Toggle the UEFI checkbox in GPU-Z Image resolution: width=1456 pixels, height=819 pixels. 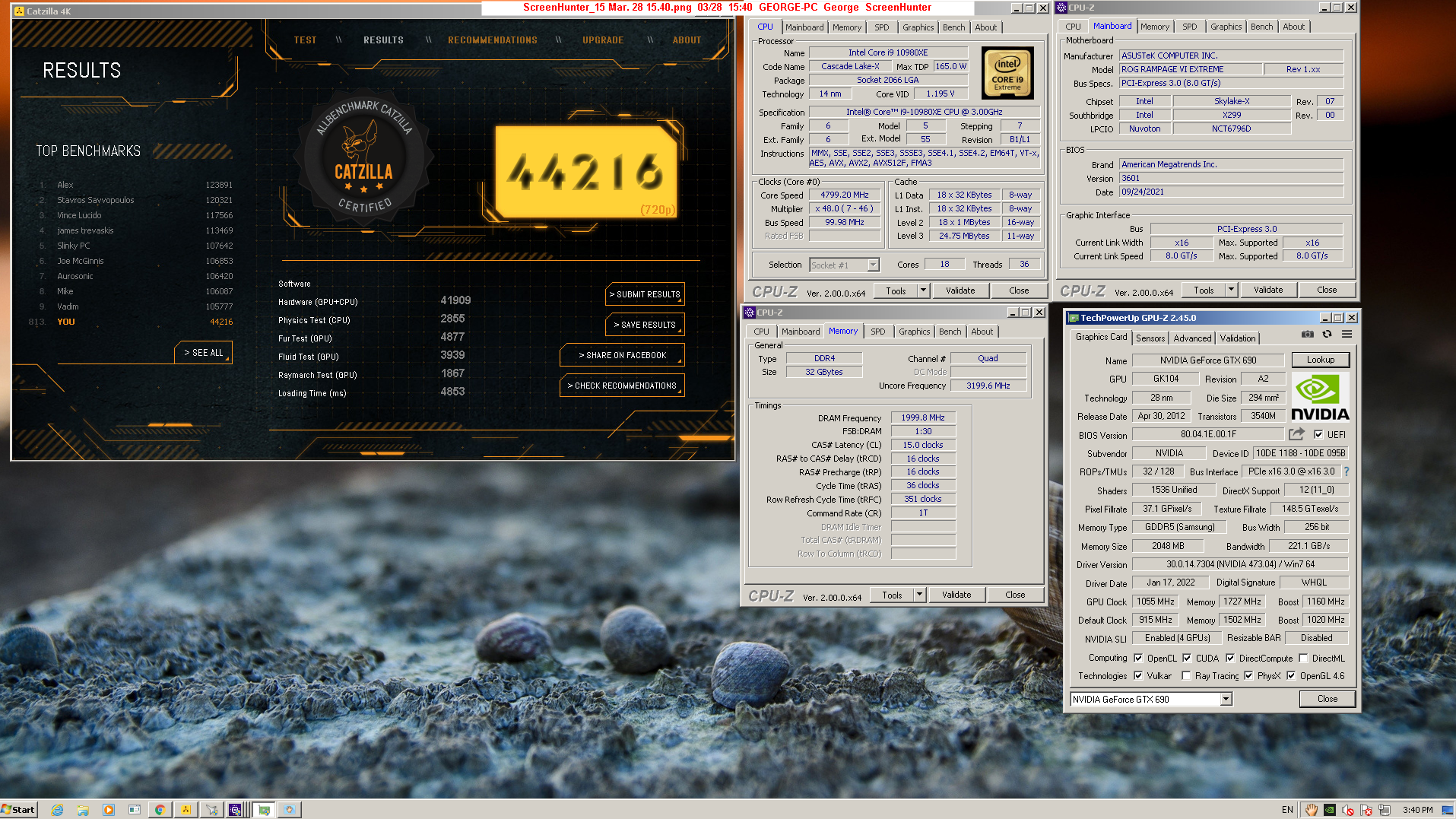pos(1318,435)
